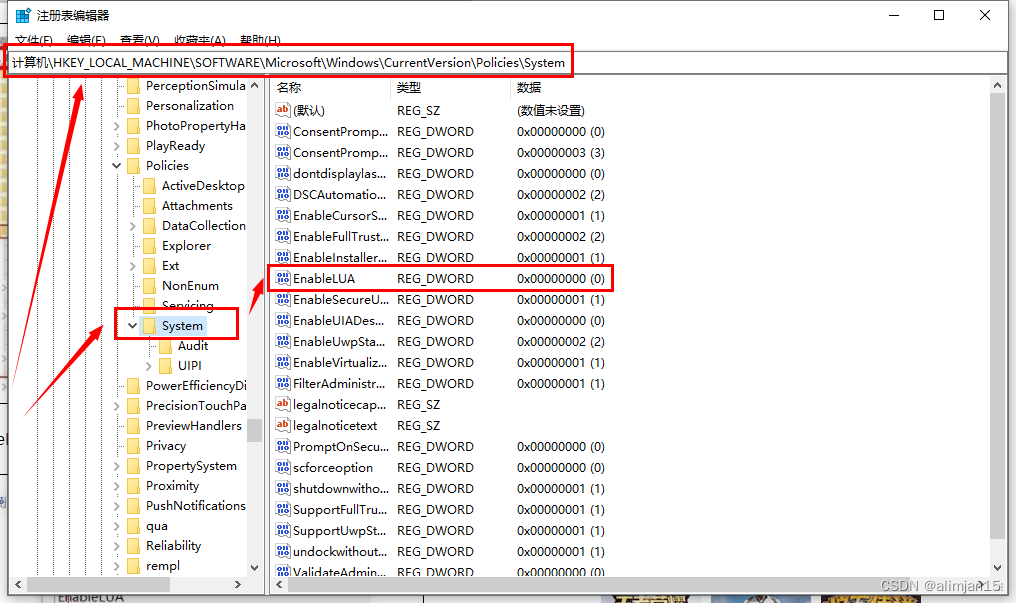Open the 查看(V) menu

click(140, 40)
